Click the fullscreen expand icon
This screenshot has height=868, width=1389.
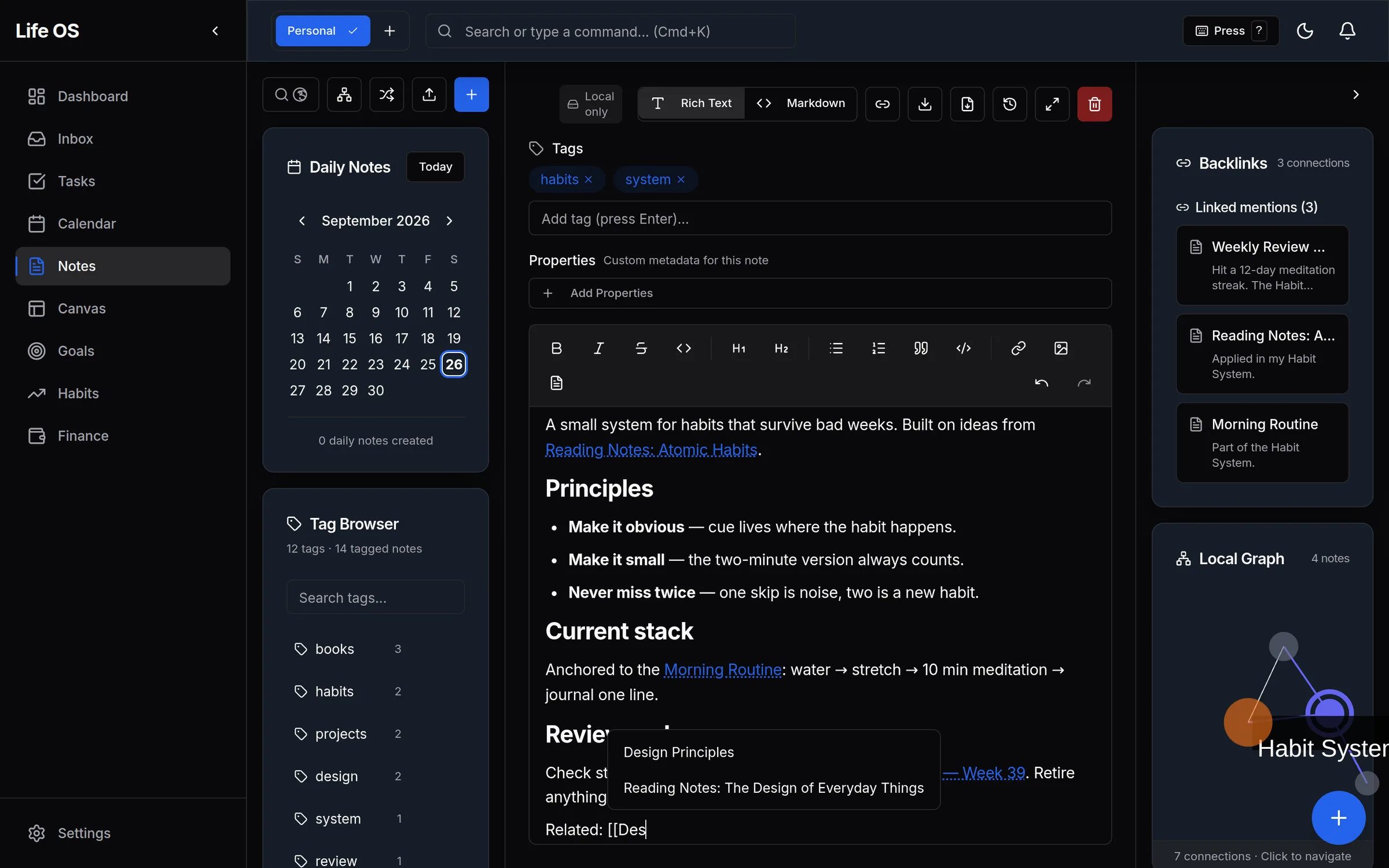pyautogui.click(x=1052, y=104)
